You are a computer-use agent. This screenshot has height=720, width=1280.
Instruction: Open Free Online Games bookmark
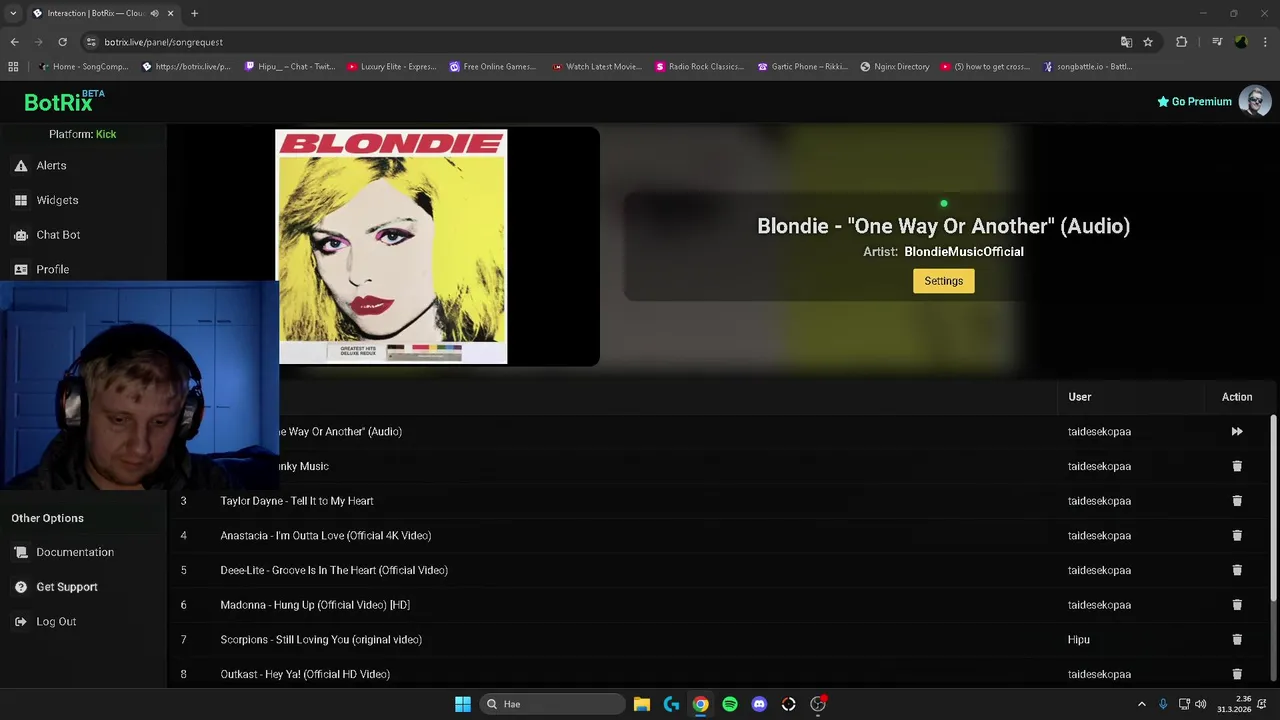click(x=493, y=67)
